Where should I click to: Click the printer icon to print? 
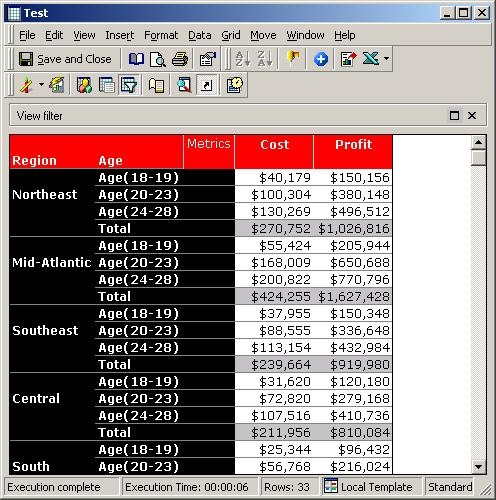(x=180, y=59)
